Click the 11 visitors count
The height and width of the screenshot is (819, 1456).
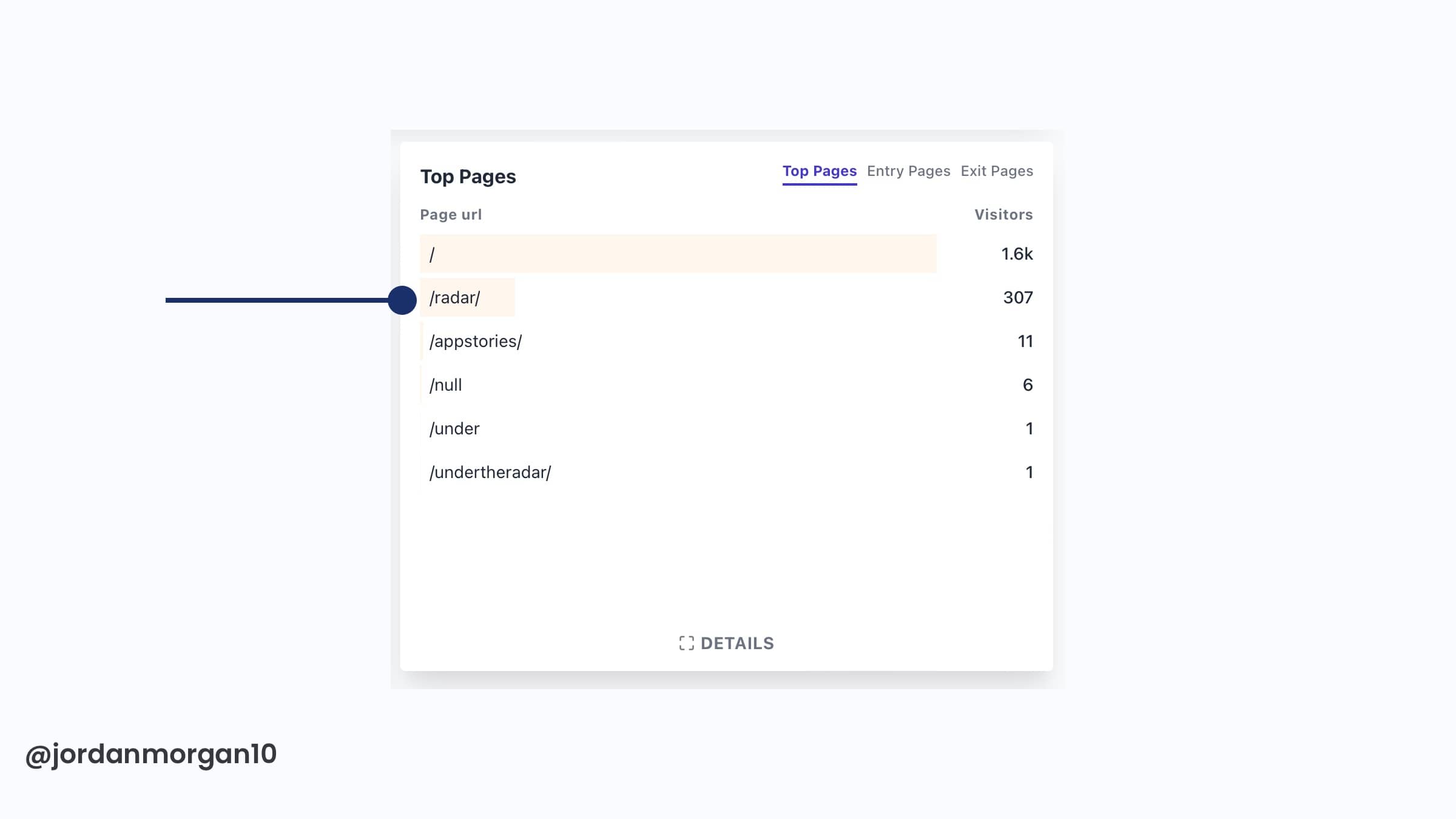point(1025,342)
